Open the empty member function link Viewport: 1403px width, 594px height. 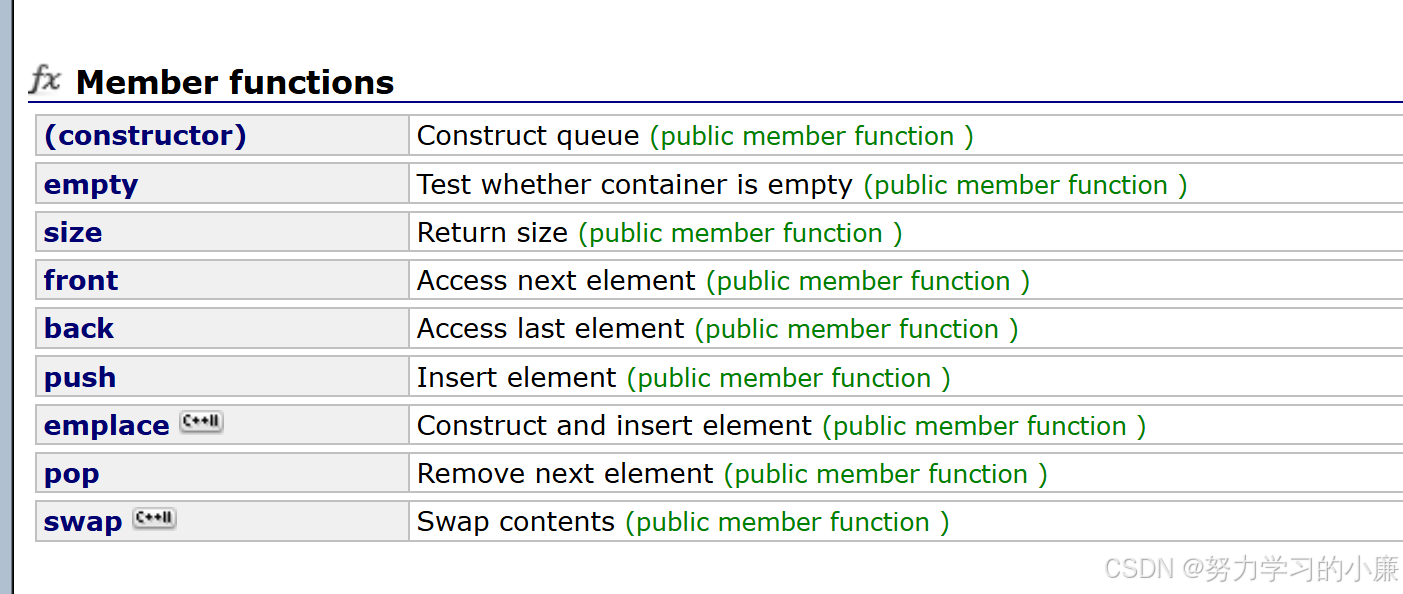(91, 185)
